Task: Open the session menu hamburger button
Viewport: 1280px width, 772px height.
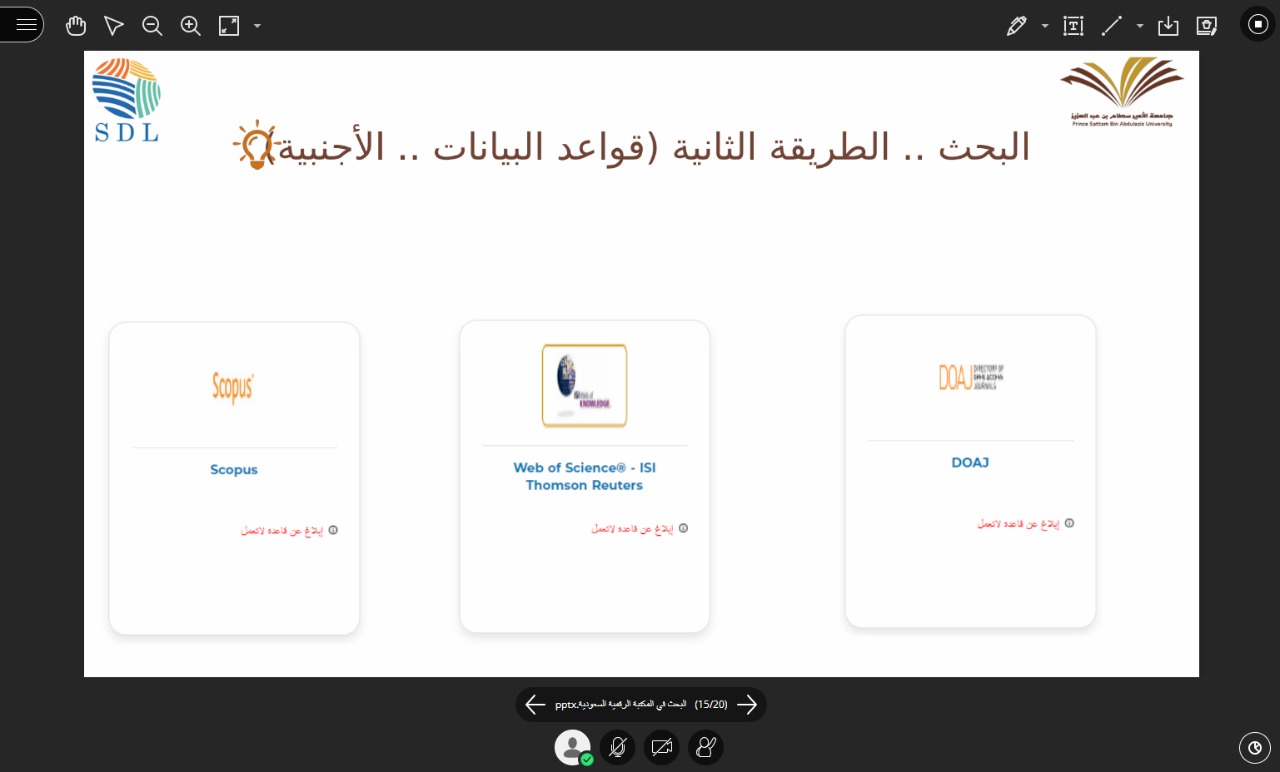Action: pyautogui.click(x=25, y=25)
